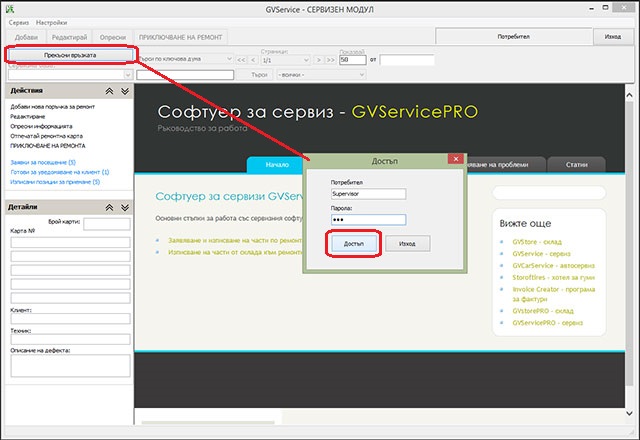The width and height of the screenshot is (640, 440).
Task: Open GVStore - склад link
Action: pyautogui.click(x=537, y=242)
